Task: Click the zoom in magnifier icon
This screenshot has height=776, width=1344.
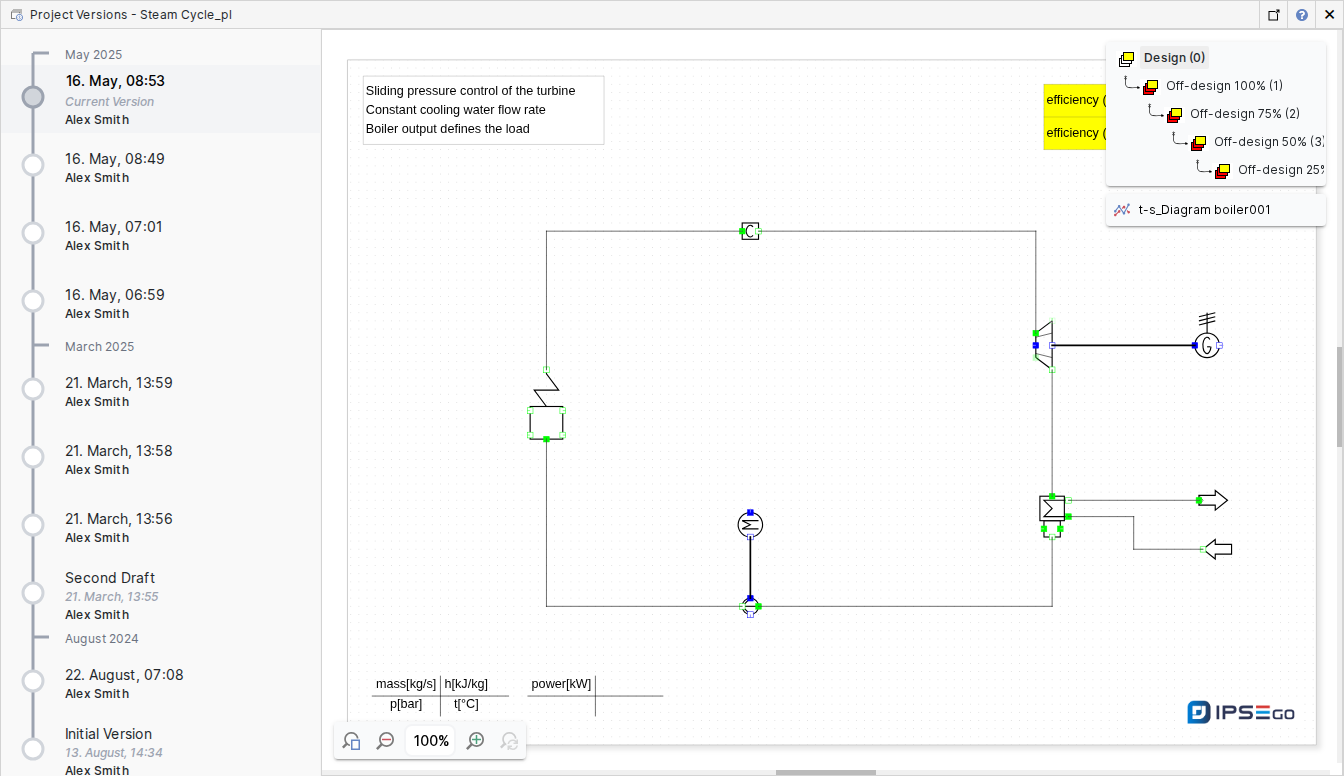Action: point(476,741)
